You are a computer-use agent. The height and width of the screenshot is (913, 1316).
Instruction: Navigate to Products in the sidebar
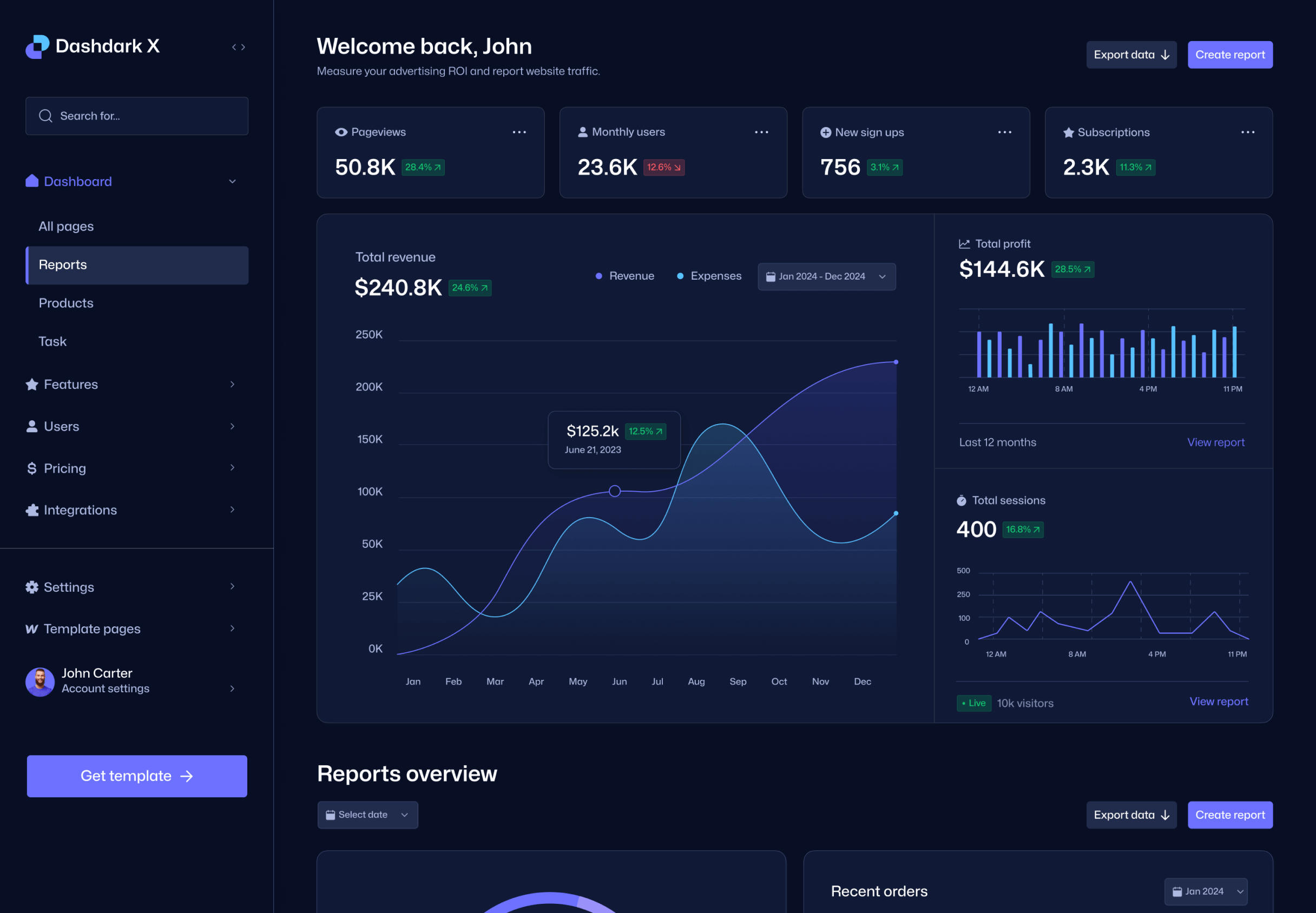point(66,302)
